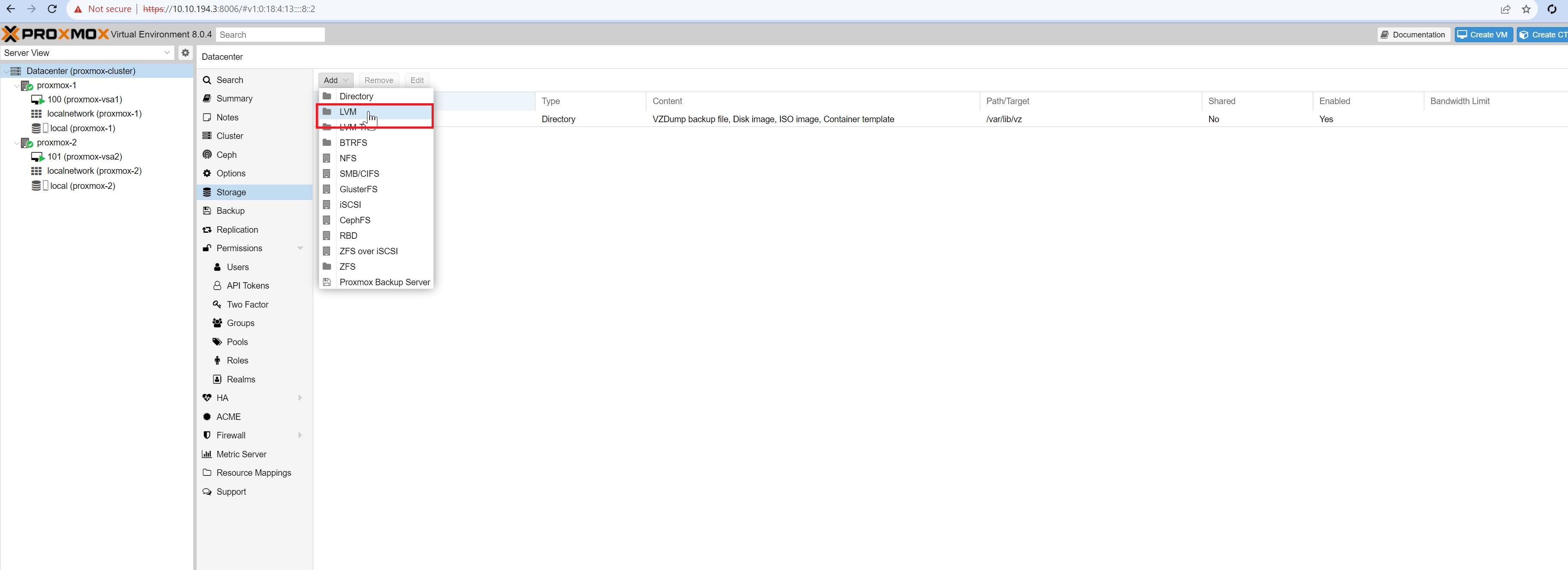Open the Add storage dropdown button
This screenshot has height=570, width=1568.
click(x=335, y=80)
